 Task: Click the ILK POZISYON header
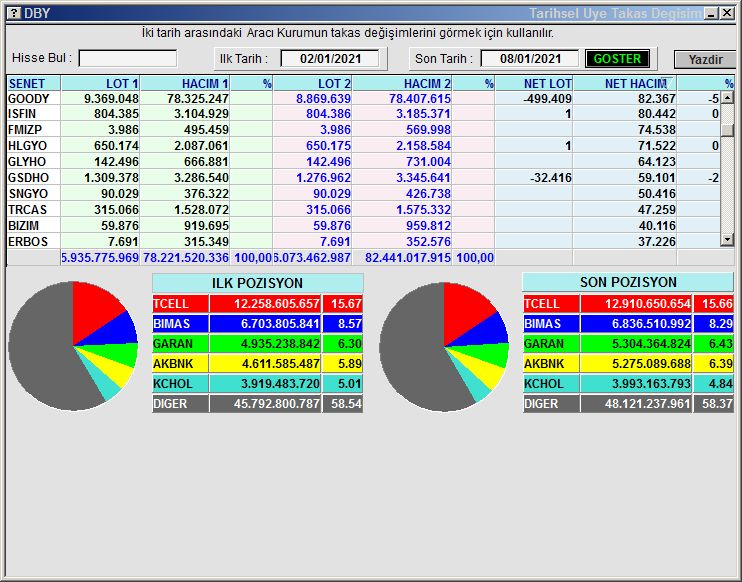[257, 283]
